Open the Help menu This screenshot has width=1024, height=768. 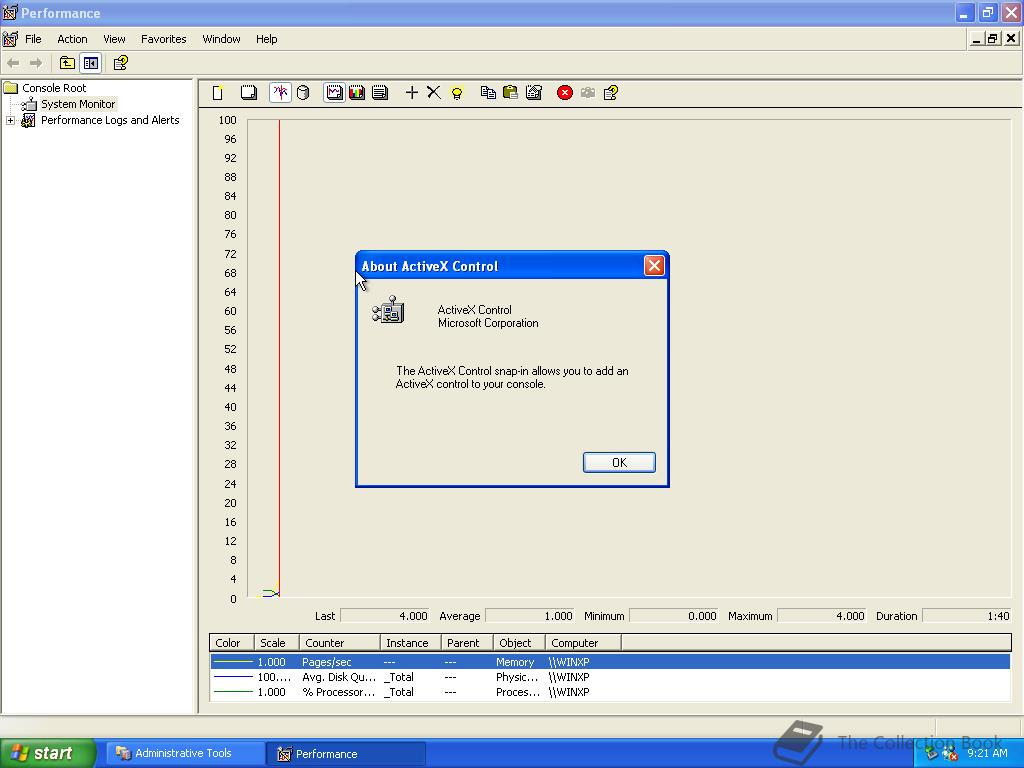[x=266, y=39]
